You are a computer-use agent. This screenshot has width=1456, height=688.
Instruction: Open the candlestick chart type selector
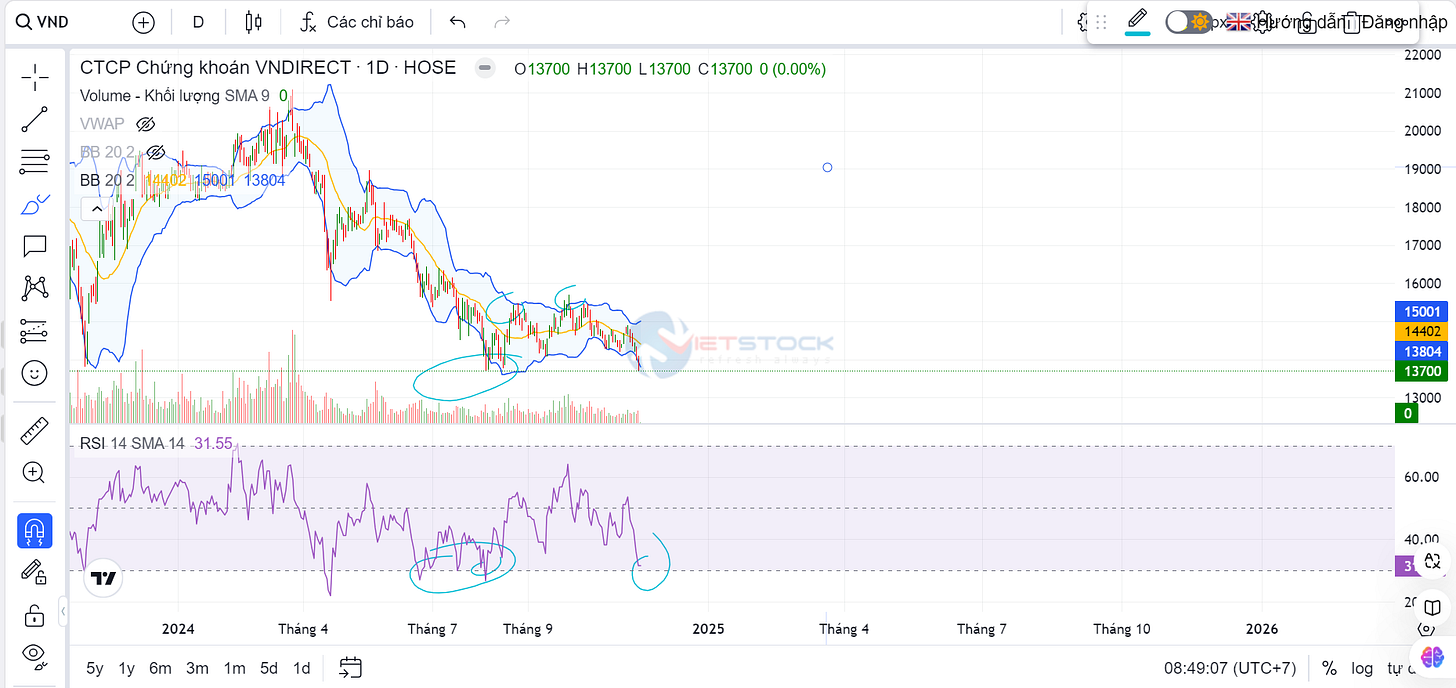point(253,22)
